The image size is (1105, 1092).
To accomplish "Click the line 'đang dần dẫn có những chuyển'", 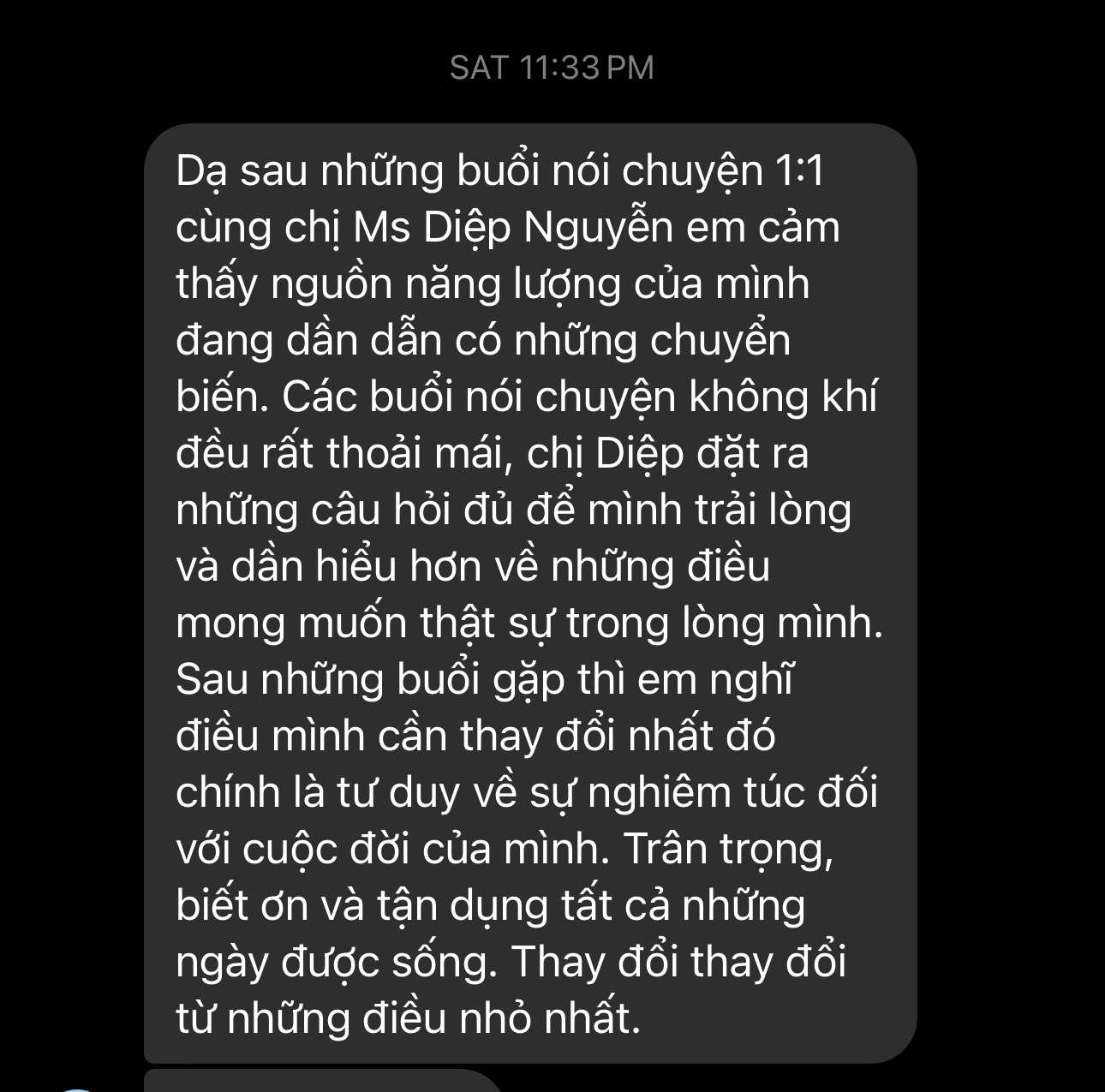I will click(x=483, y=342).
